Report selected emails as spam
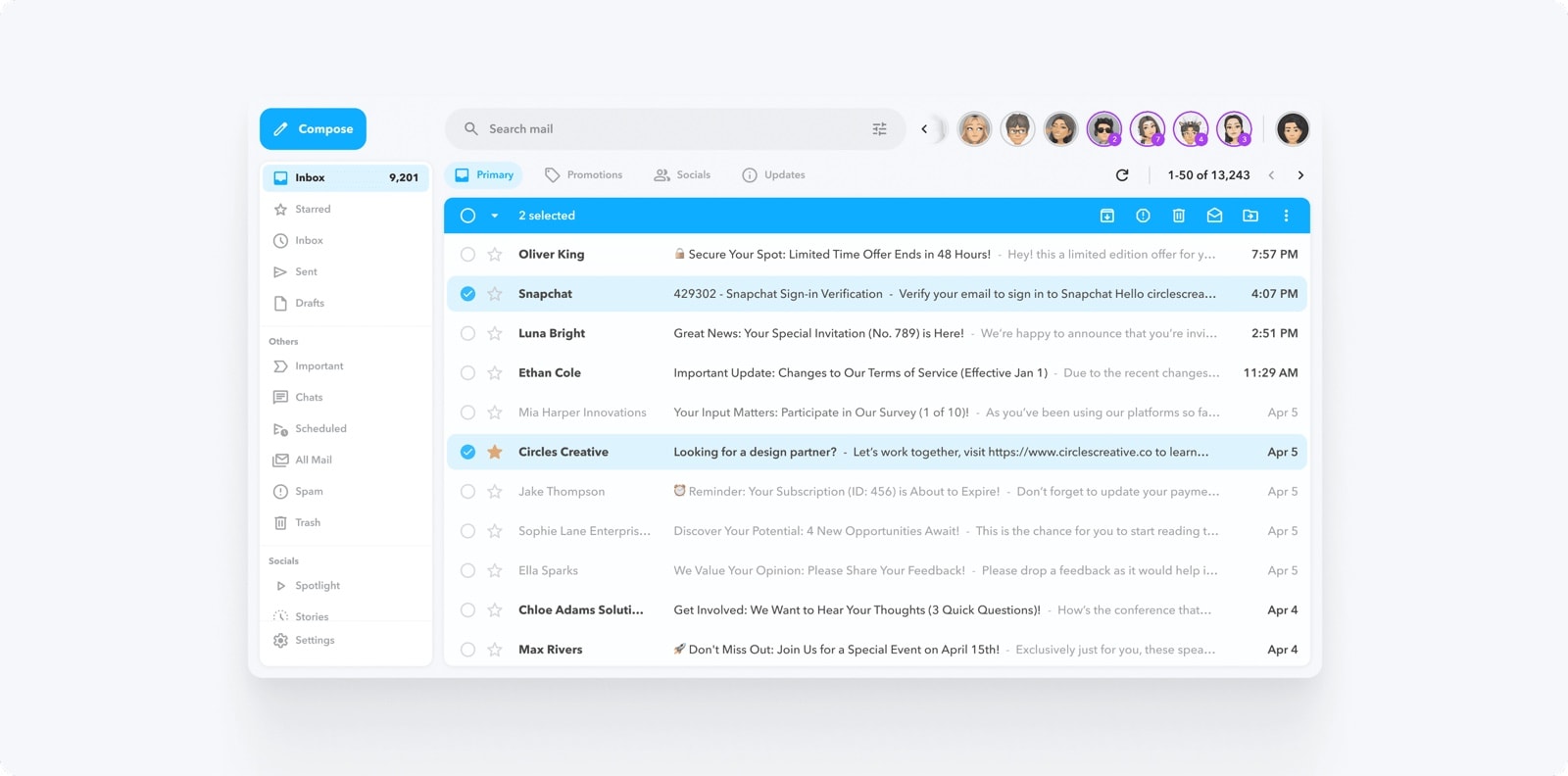 click(1143, 216)
